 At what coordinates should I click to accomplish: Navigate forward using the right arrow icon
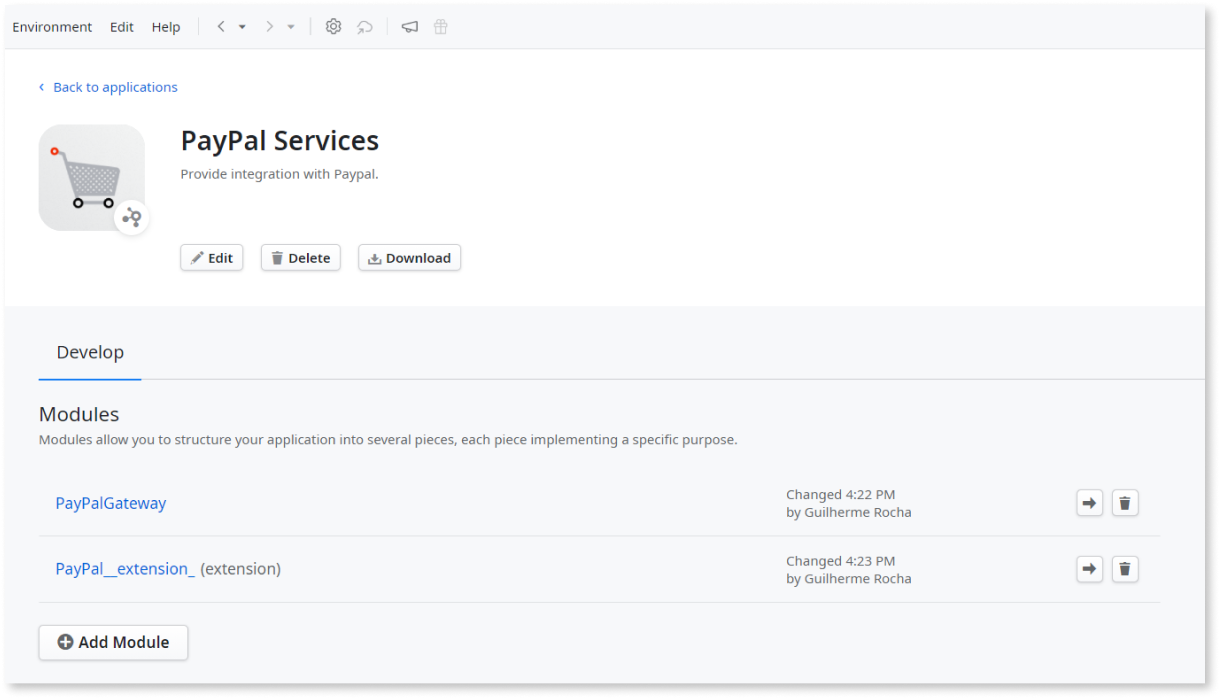pyautogui.click(x=268, y=26)
